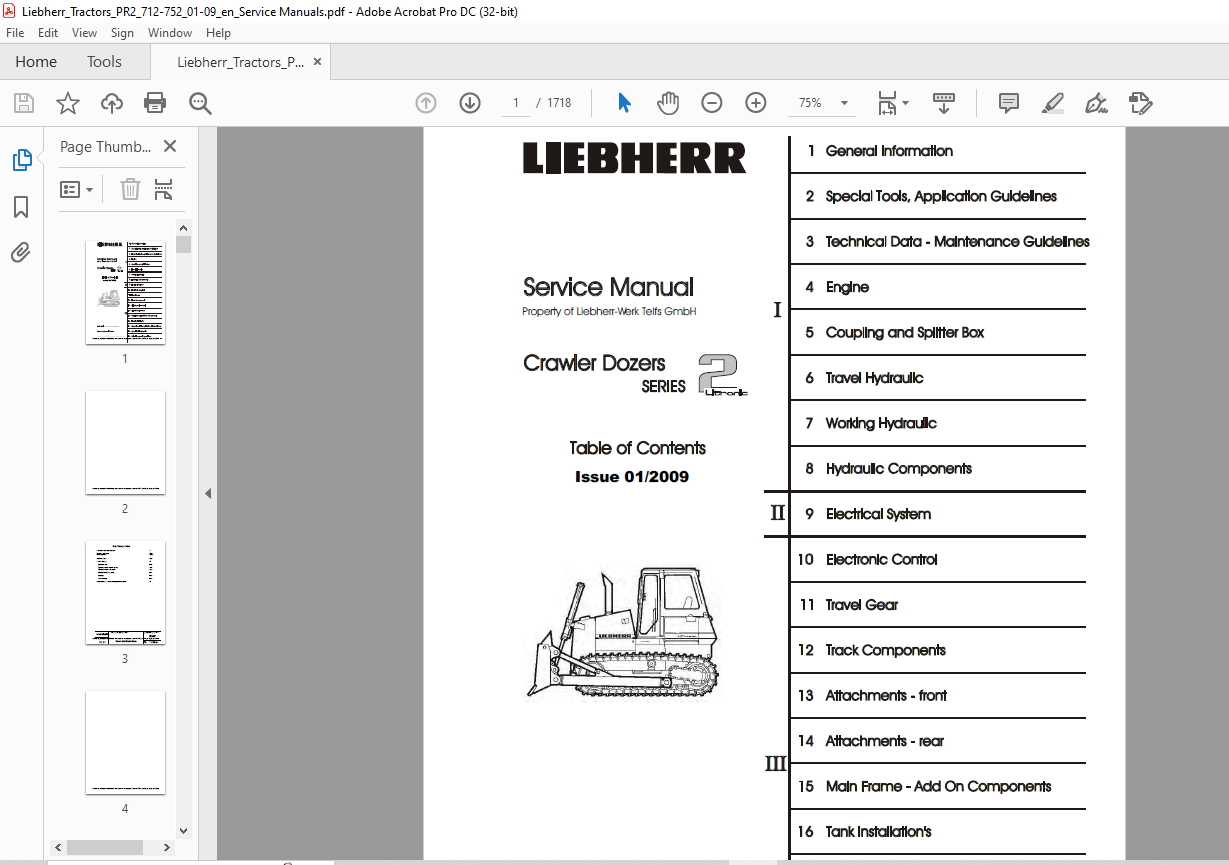The width and height of the screenshot is (1229, 865).
Task: Switch to the Home tab
Action: [36, 62]
